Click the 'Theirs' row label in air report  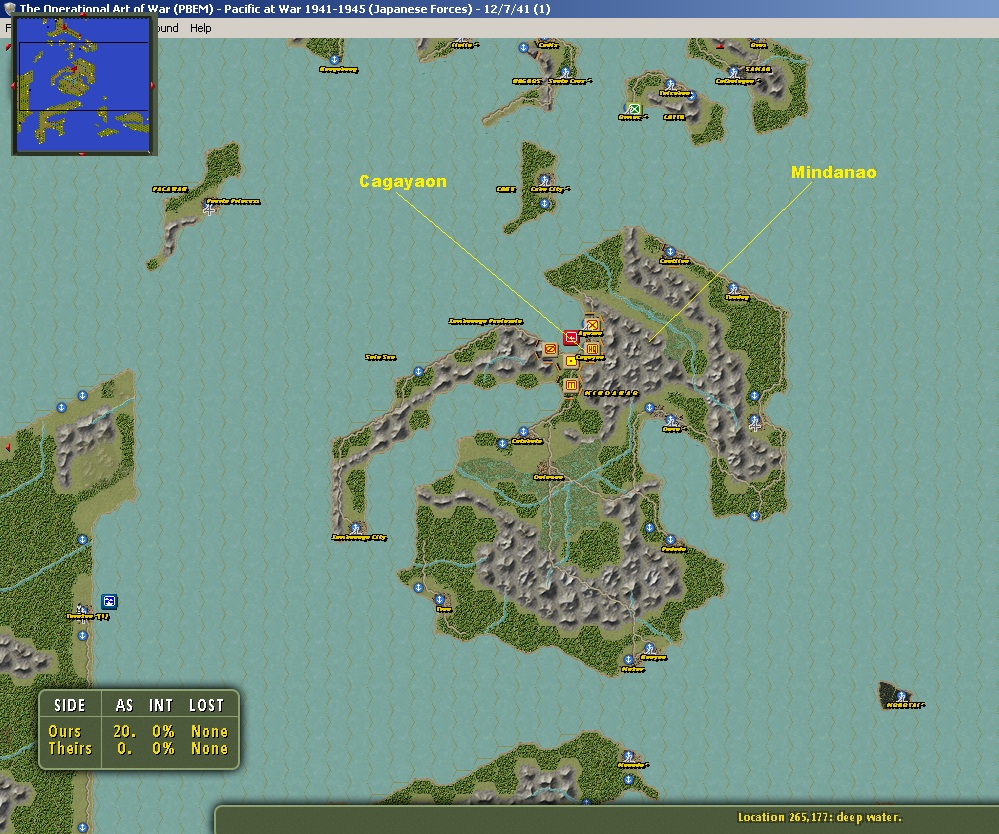point(70,748)
